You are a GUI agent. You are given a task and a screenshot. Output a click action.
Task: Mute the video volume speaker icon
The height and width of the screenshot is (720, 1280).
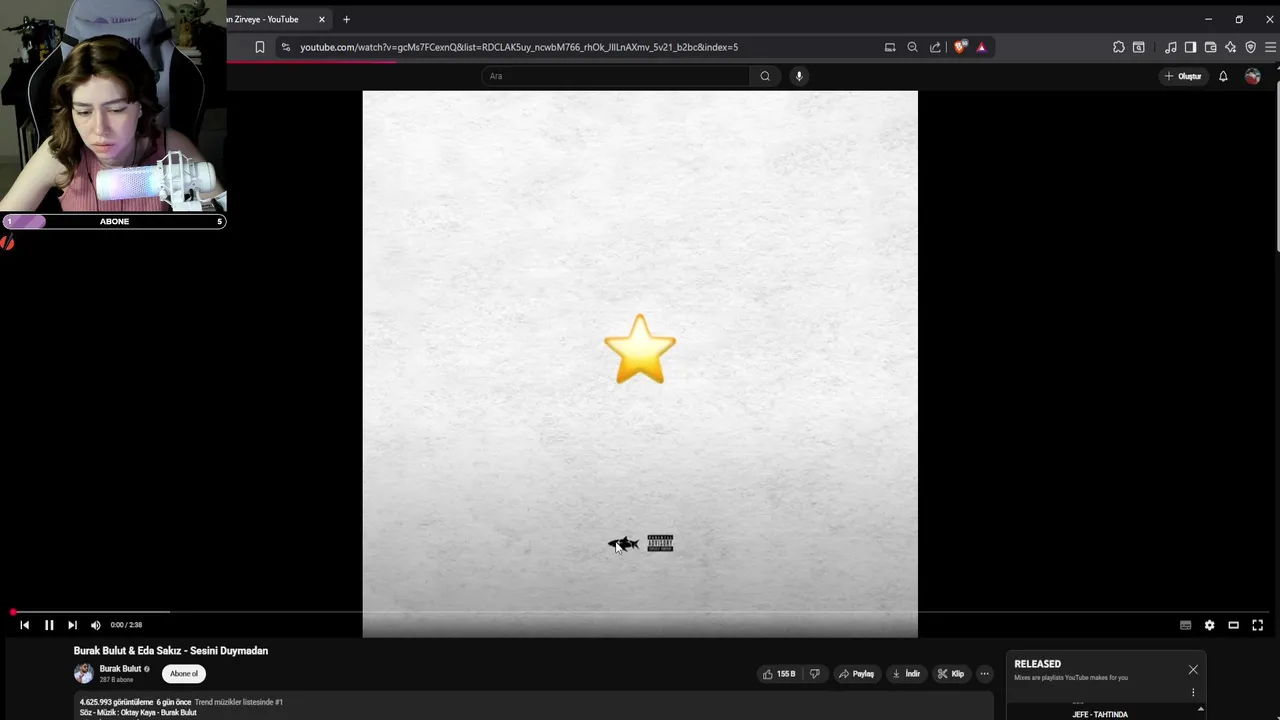(x=96, y=625)
